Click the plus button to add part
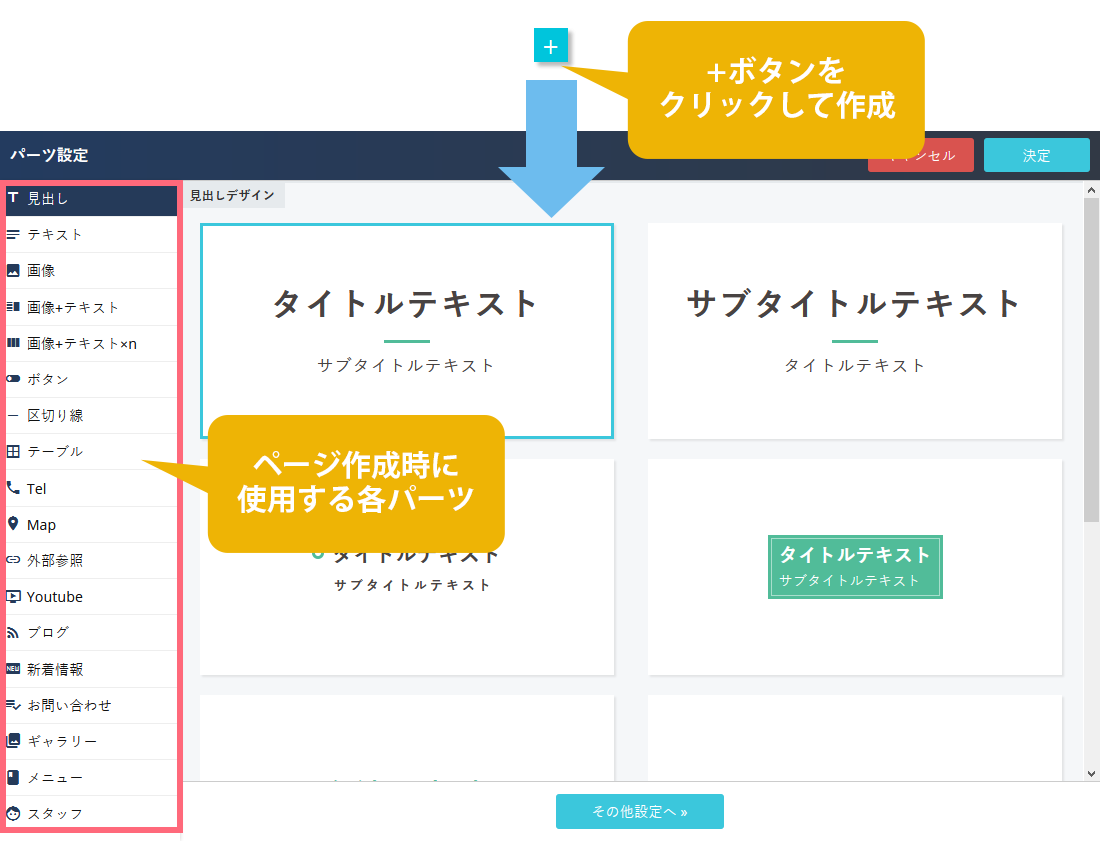Image resolution: width=1100 pixels, height=841 pixels. 551,45
